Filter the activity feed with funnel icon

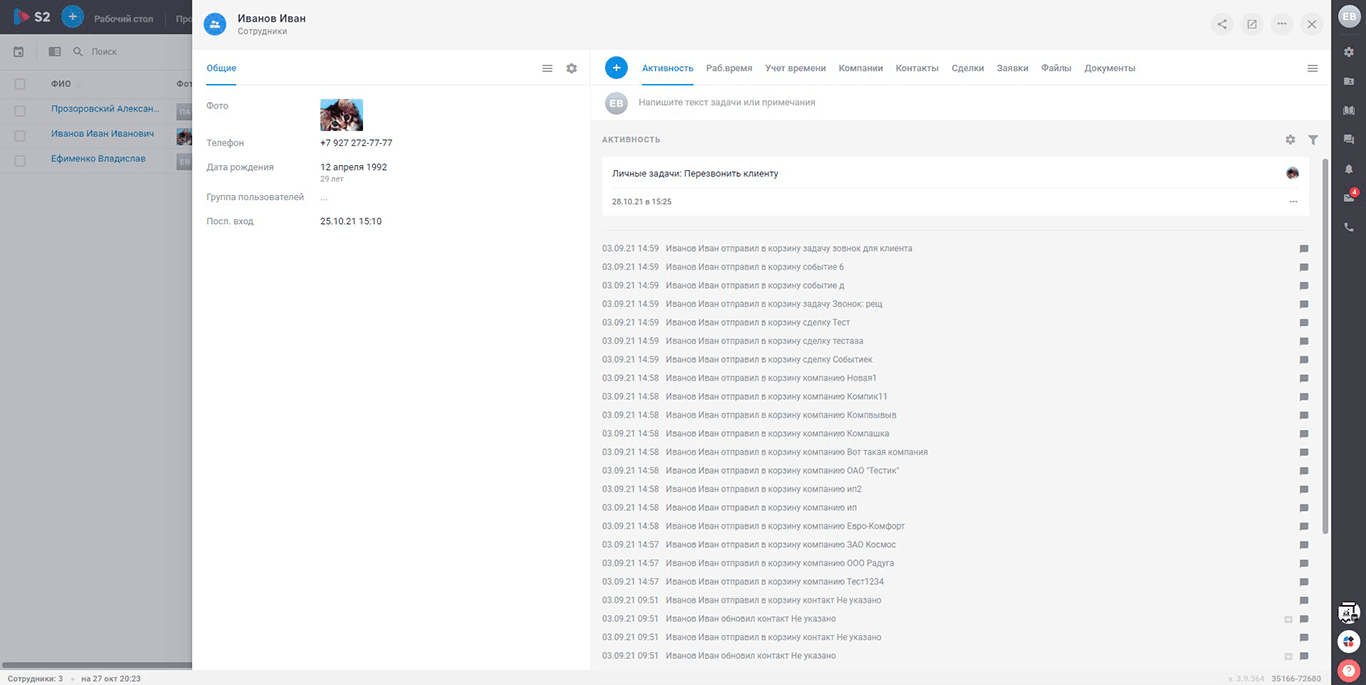coord(1313,140)
